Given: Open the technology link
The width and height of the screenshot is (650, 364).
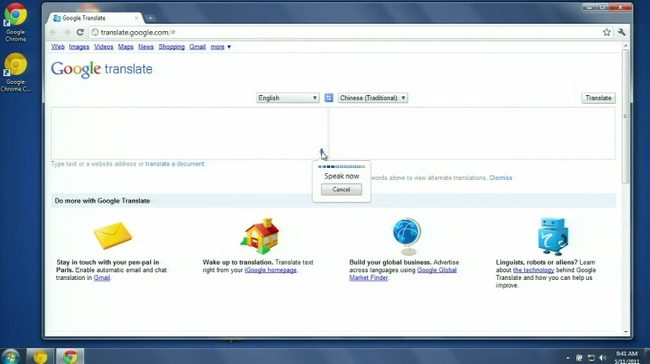Looking at the screenshot, I should (533, 270).
